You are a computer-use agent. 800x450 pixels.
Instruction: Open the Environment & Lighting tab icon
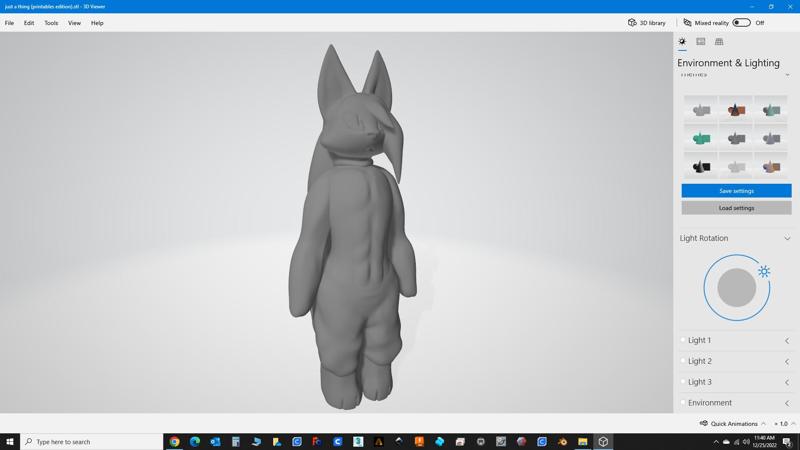[x=682, y=42]
